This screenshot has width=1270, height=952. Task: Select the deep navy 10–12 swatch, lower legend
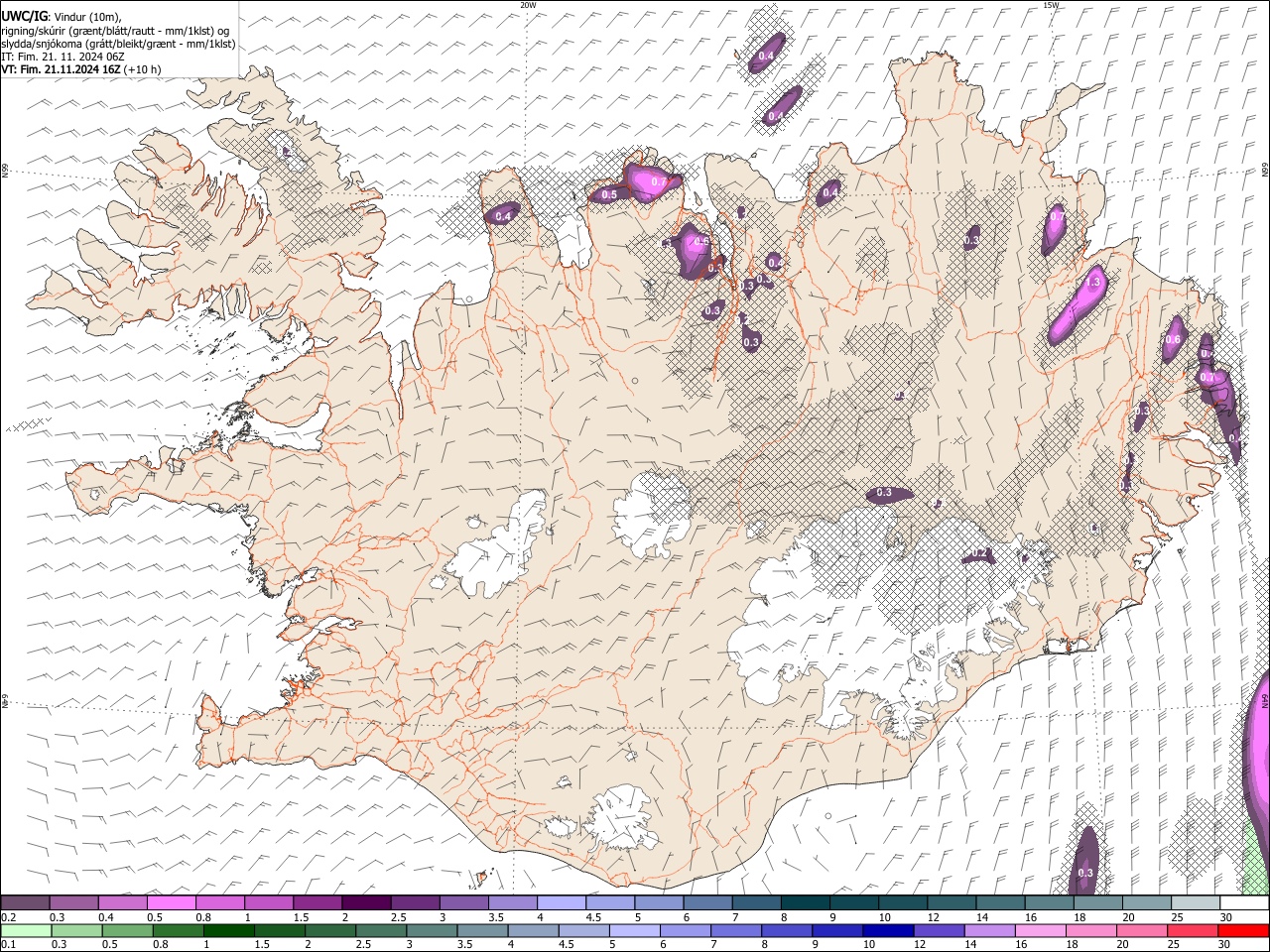coord(888,931)
